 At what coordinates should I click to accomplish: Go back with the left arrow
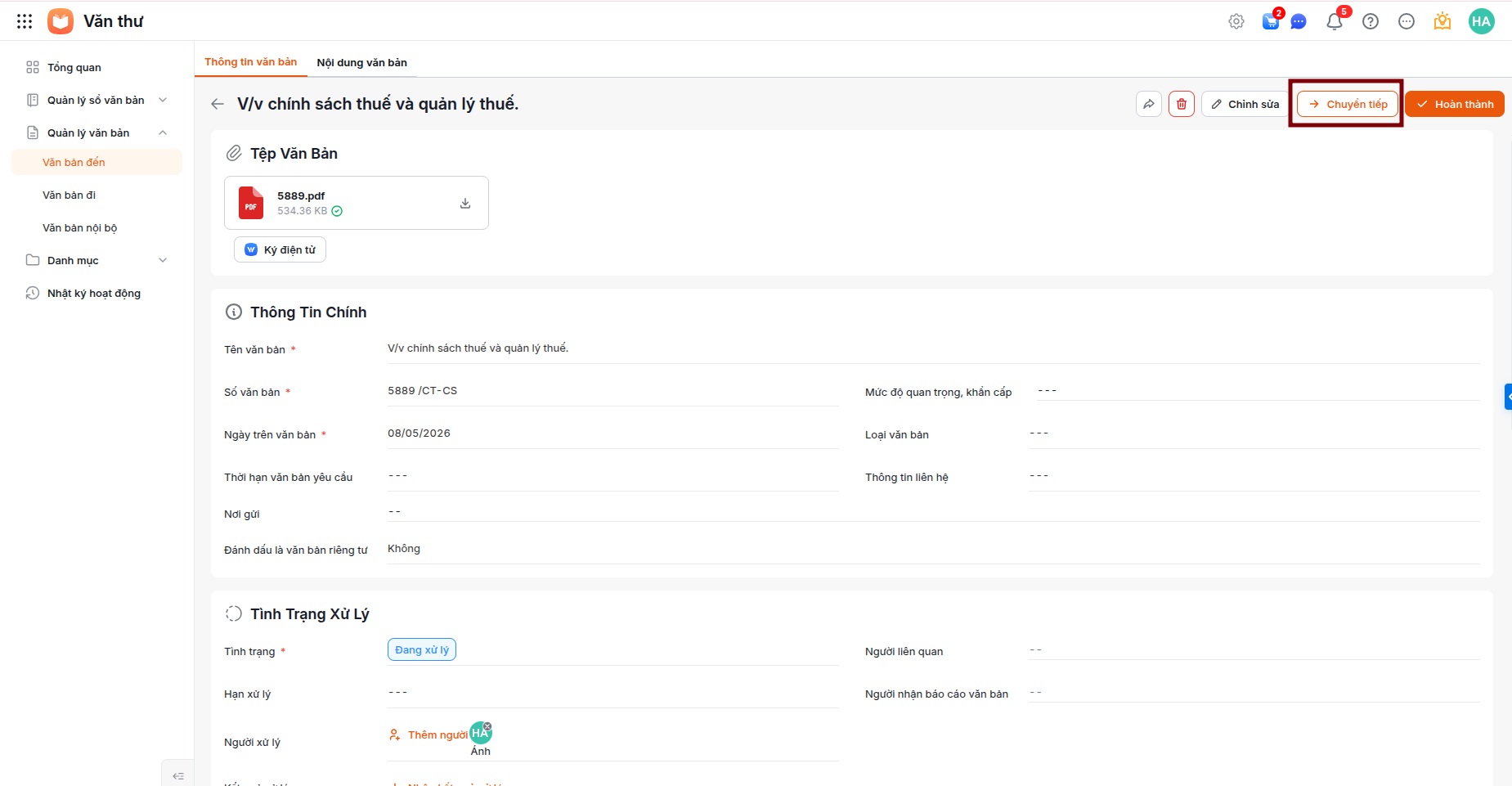218,104
